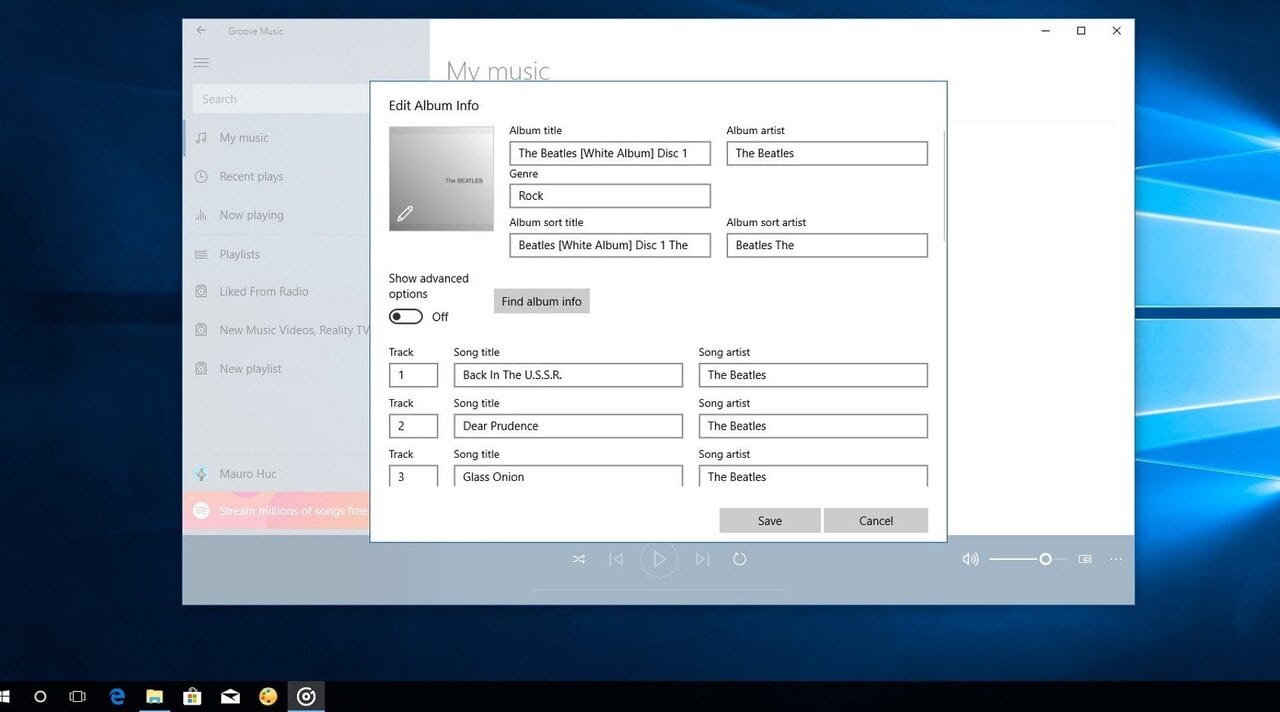Click the Find album info button
1280x712 pixels.
pyautogui.click(x=541, y=301)
